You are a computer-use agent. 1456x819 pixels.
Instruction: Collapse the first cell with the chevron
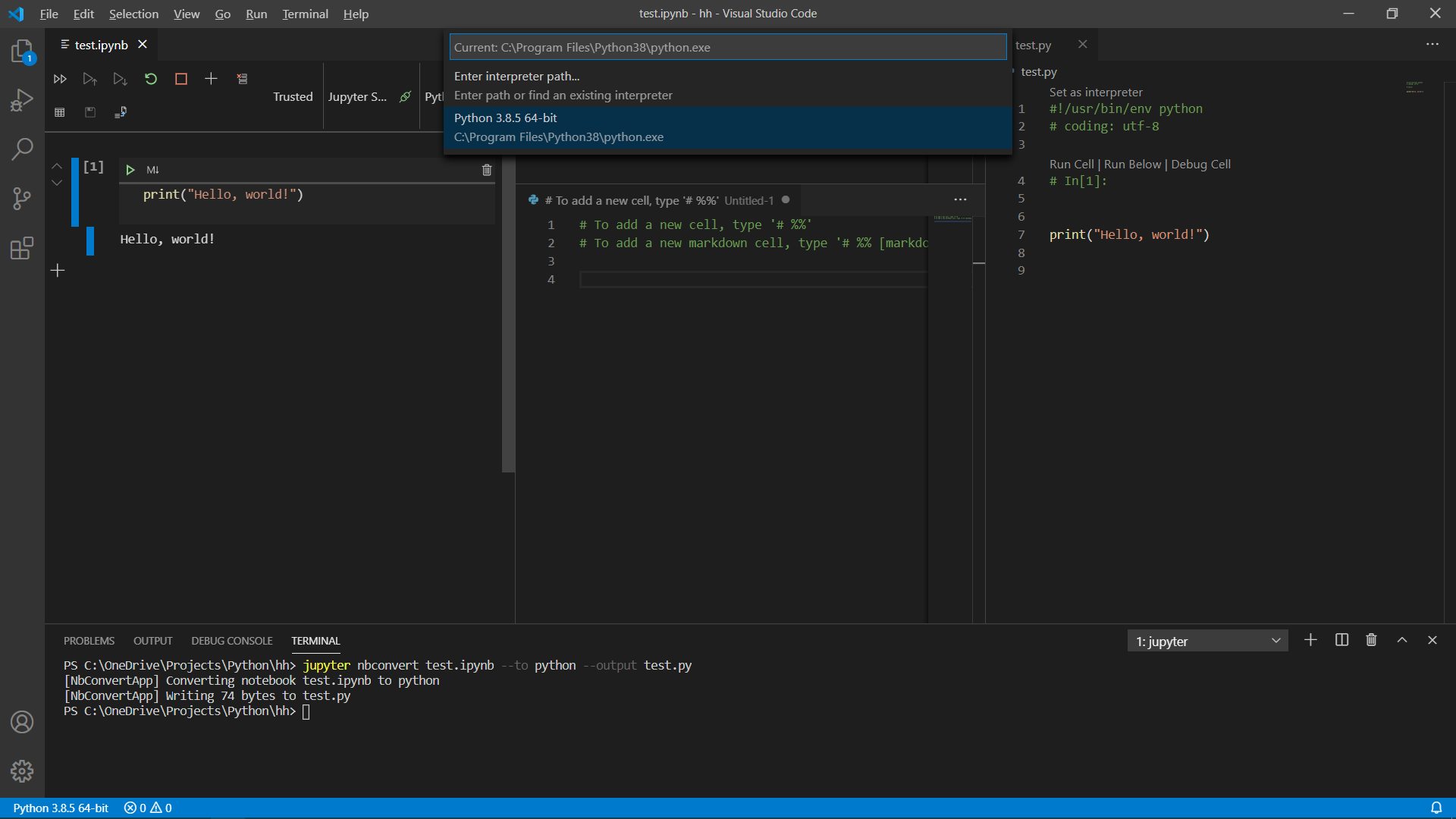56,166
